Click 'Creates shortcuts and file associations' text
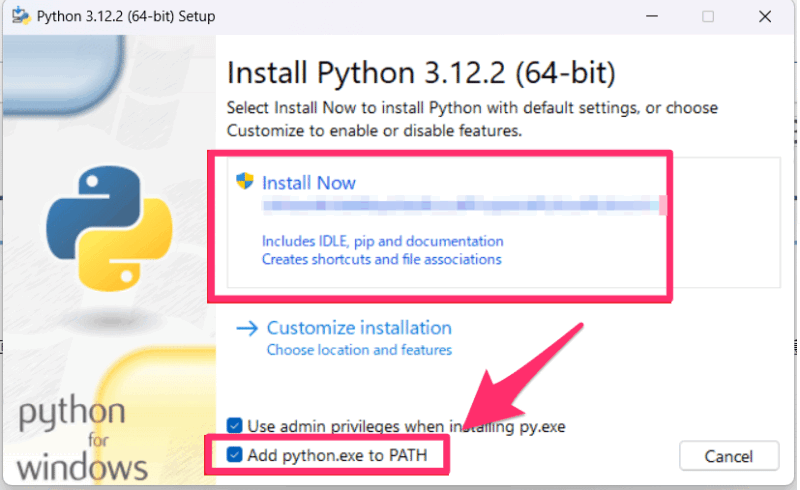The width and height of the screenshot is (800, 490). [382, 259]
